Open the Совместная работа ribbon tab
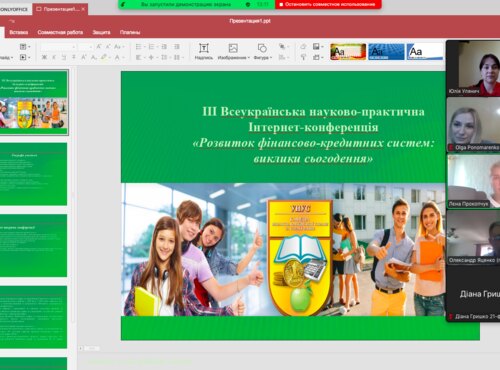500x370 pixels. (x=60, y=32)
